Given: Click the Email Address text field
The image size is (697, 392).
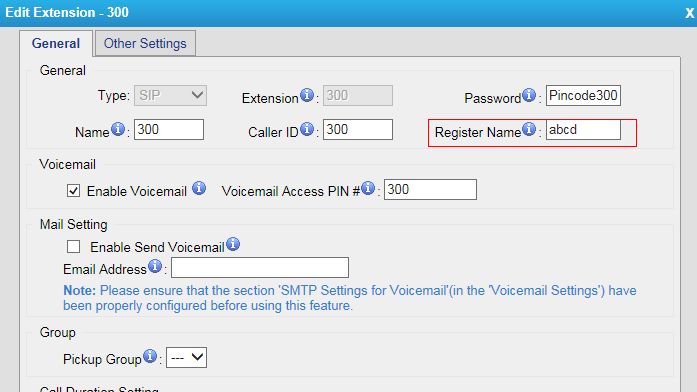Looking at the screenshot, I should tap(260, 268).
